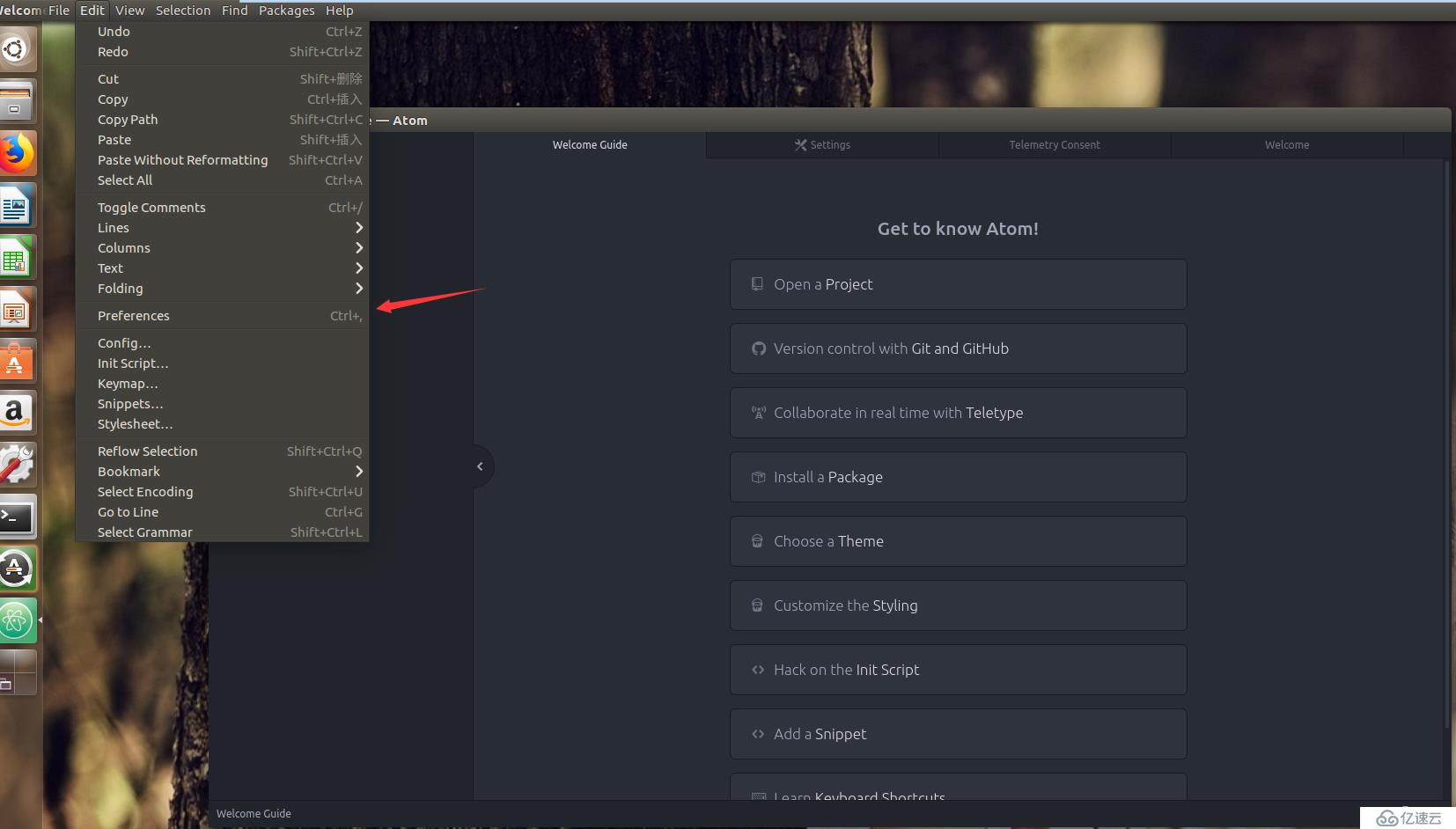Choose Select Grammar entry
The width and height of the screenshot is (1456, 829).
point(222,532)
